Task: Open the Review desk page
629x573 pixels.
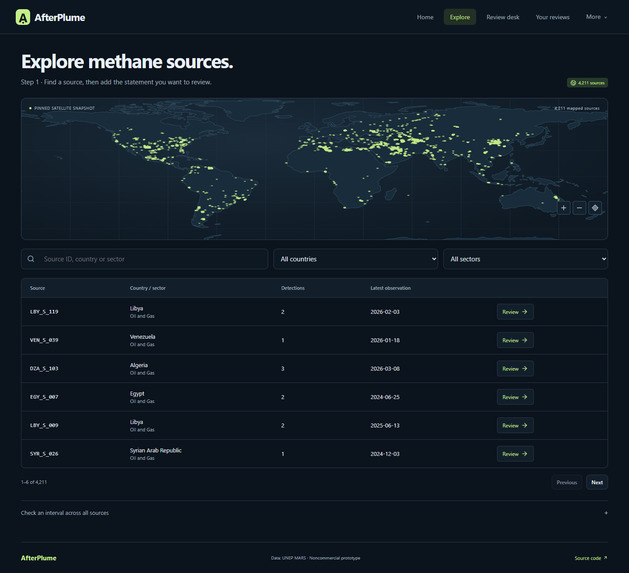Action: click(x=503, y=17)
